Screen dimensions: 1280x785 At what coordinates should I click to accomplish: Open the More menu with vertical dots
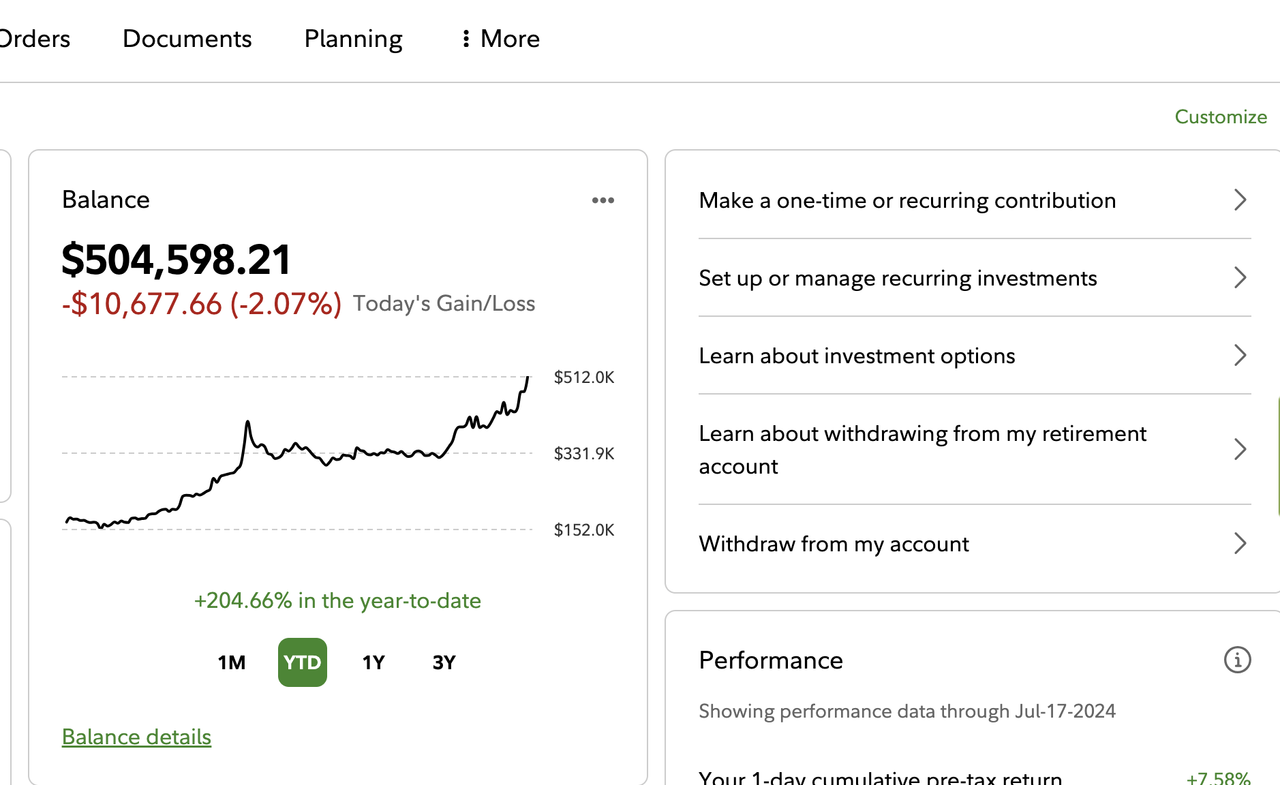click(x=500, y=39)
